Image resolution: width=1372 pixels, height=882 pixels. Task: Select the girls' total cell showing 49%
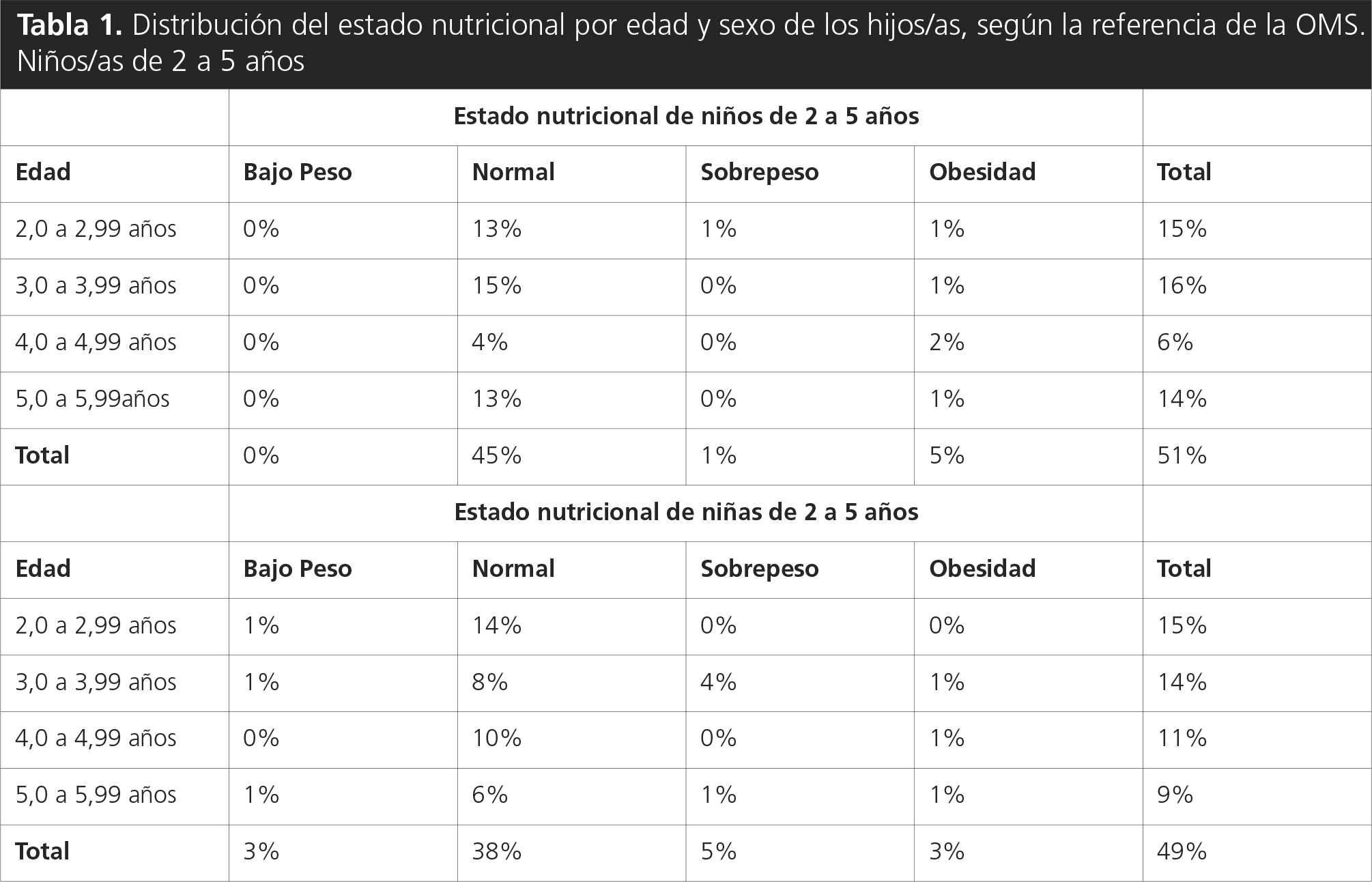tap(1182, 852)
